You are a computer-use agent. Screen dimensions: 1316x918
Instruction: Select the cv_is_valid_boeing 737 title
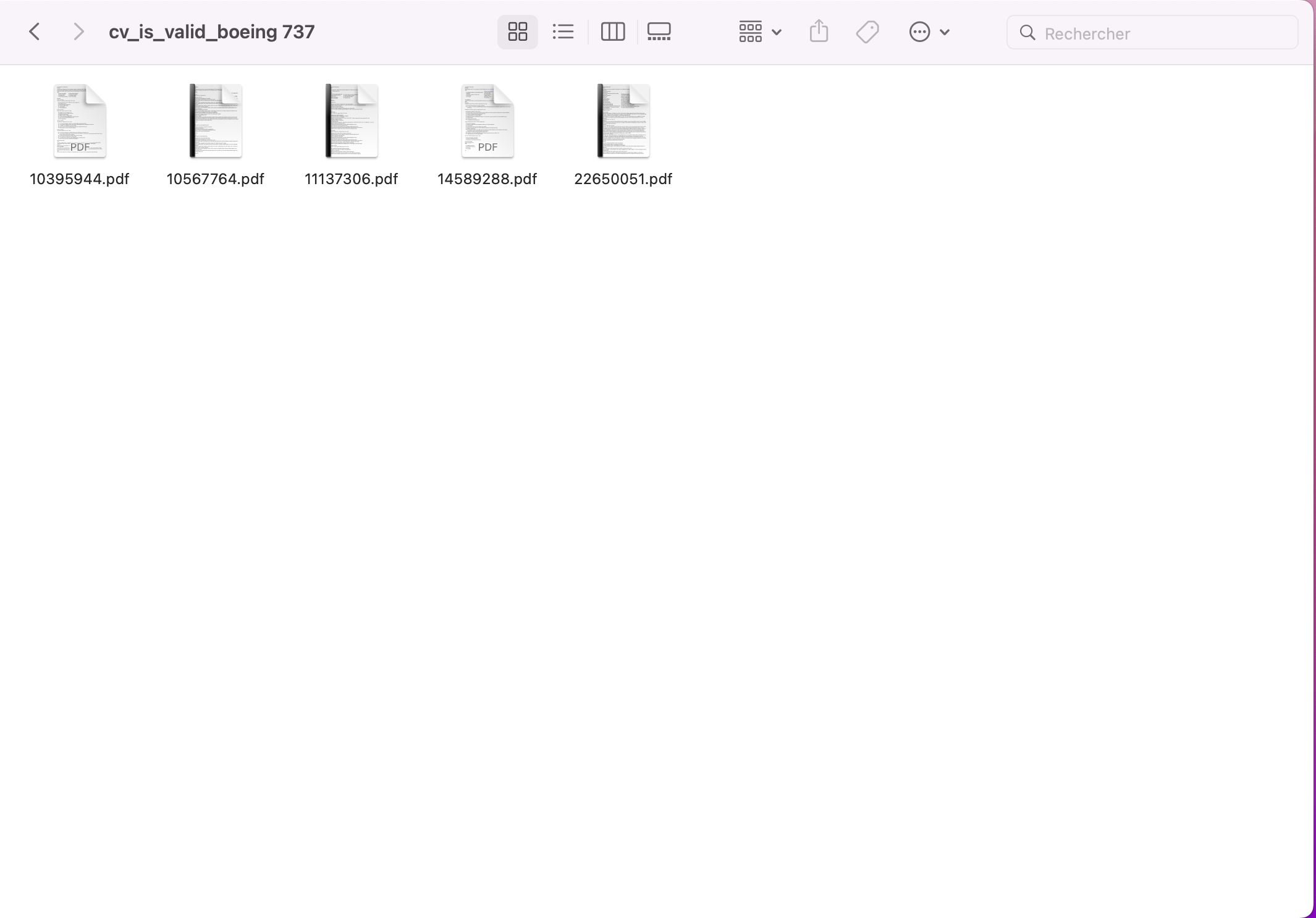[x=211, y=32]
